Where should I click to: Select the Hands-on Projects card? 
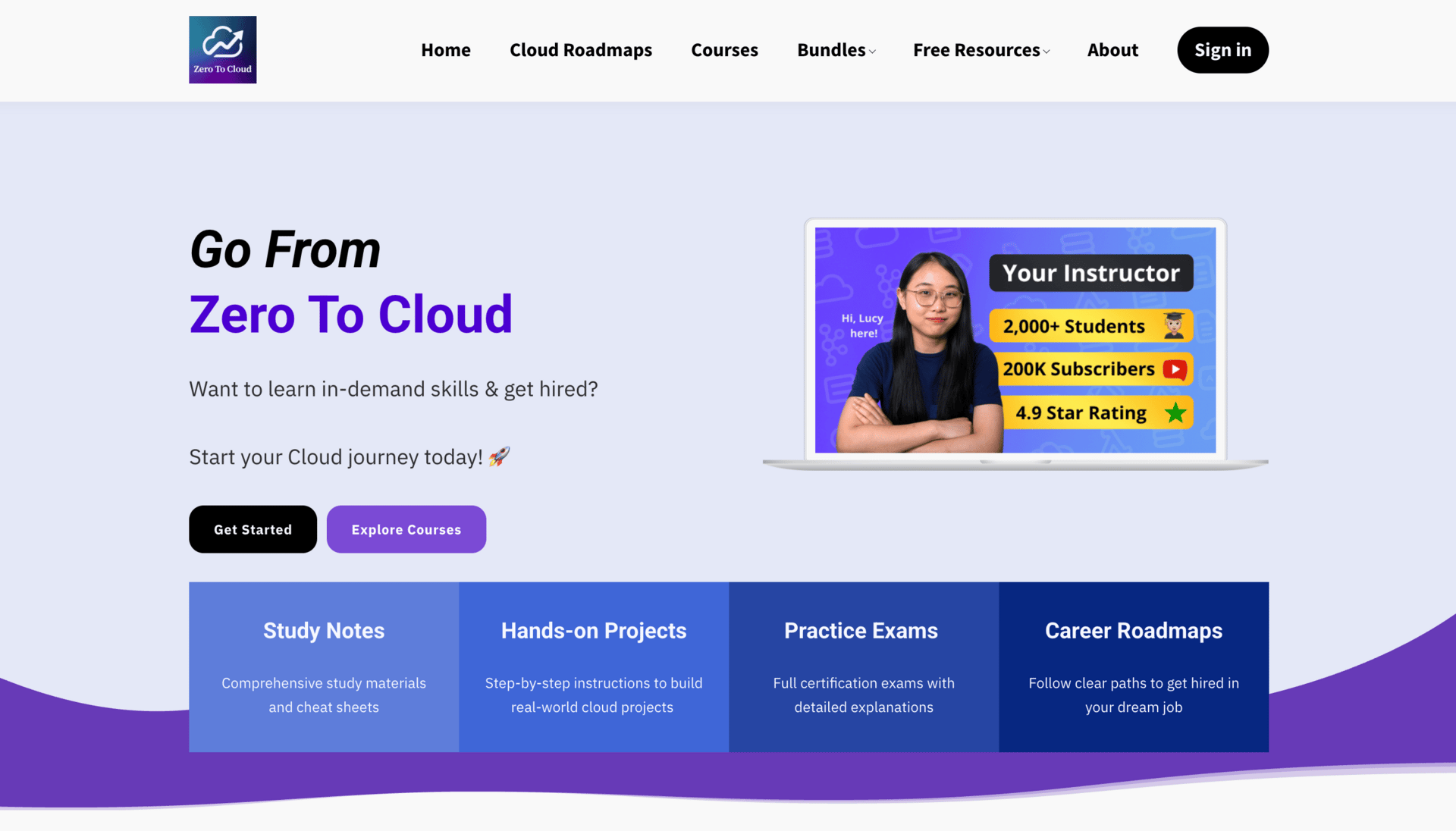tap(594, 667)
